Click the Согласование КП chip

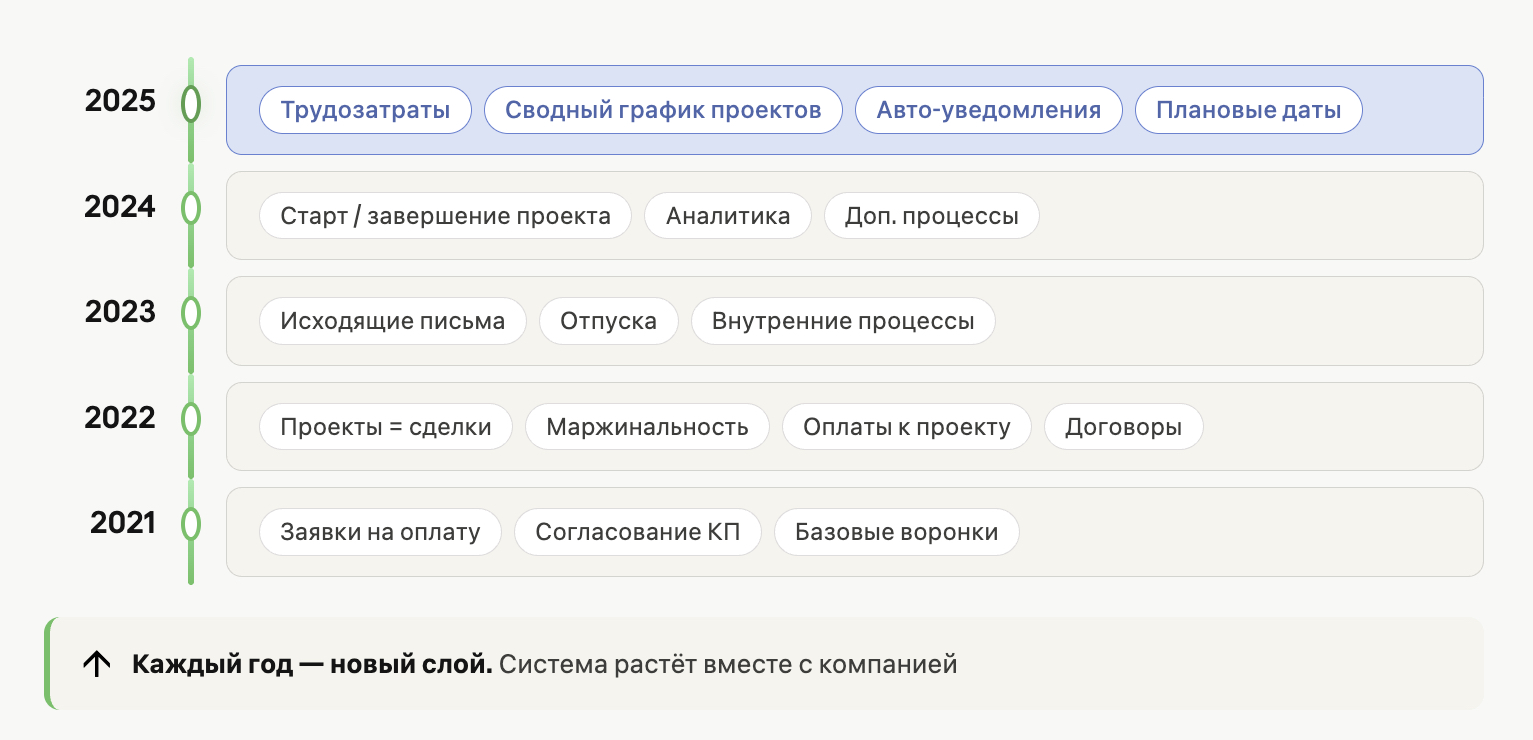click(638, 532)
